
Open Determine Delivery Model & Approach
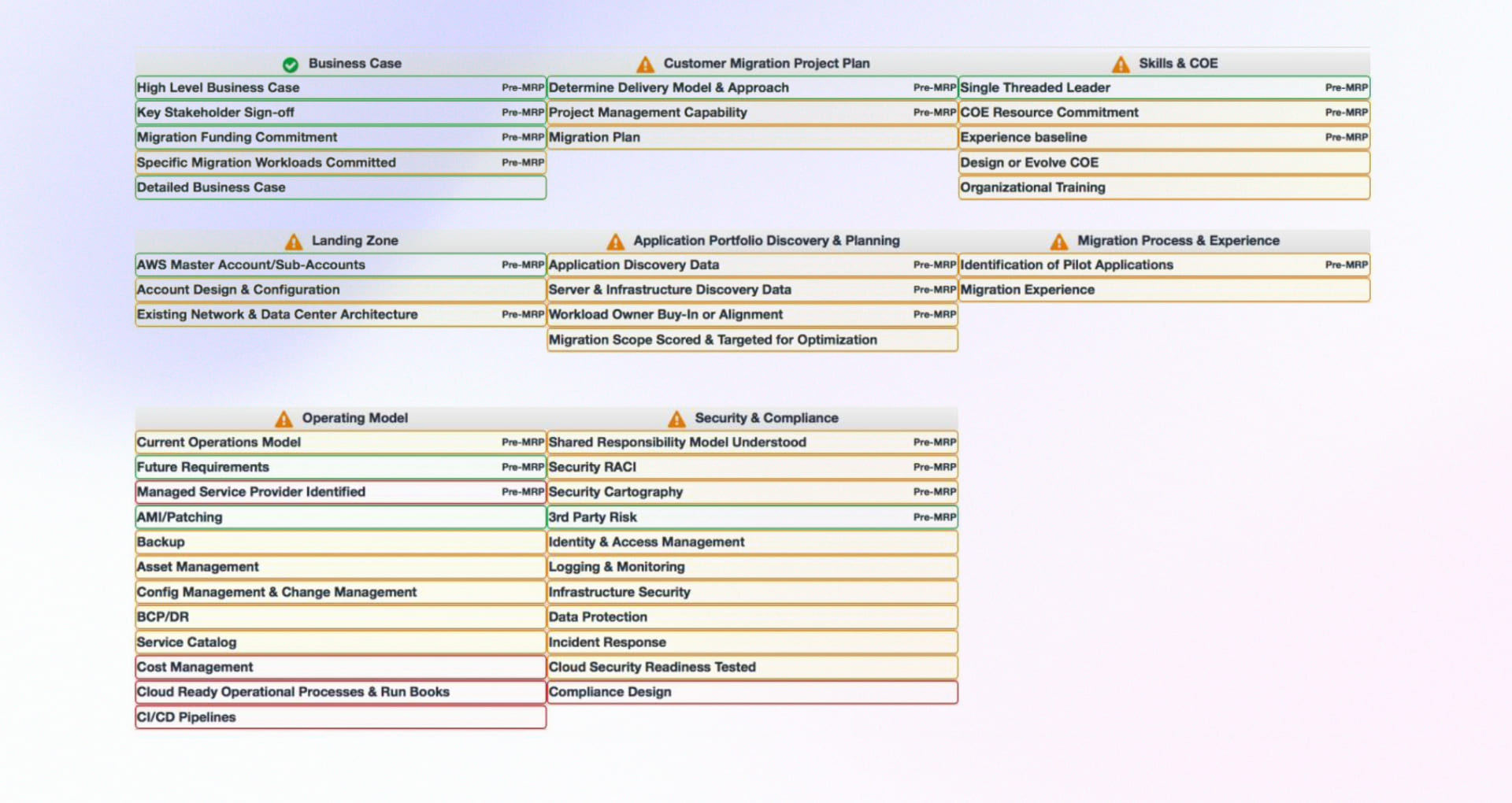coord(752,87)
